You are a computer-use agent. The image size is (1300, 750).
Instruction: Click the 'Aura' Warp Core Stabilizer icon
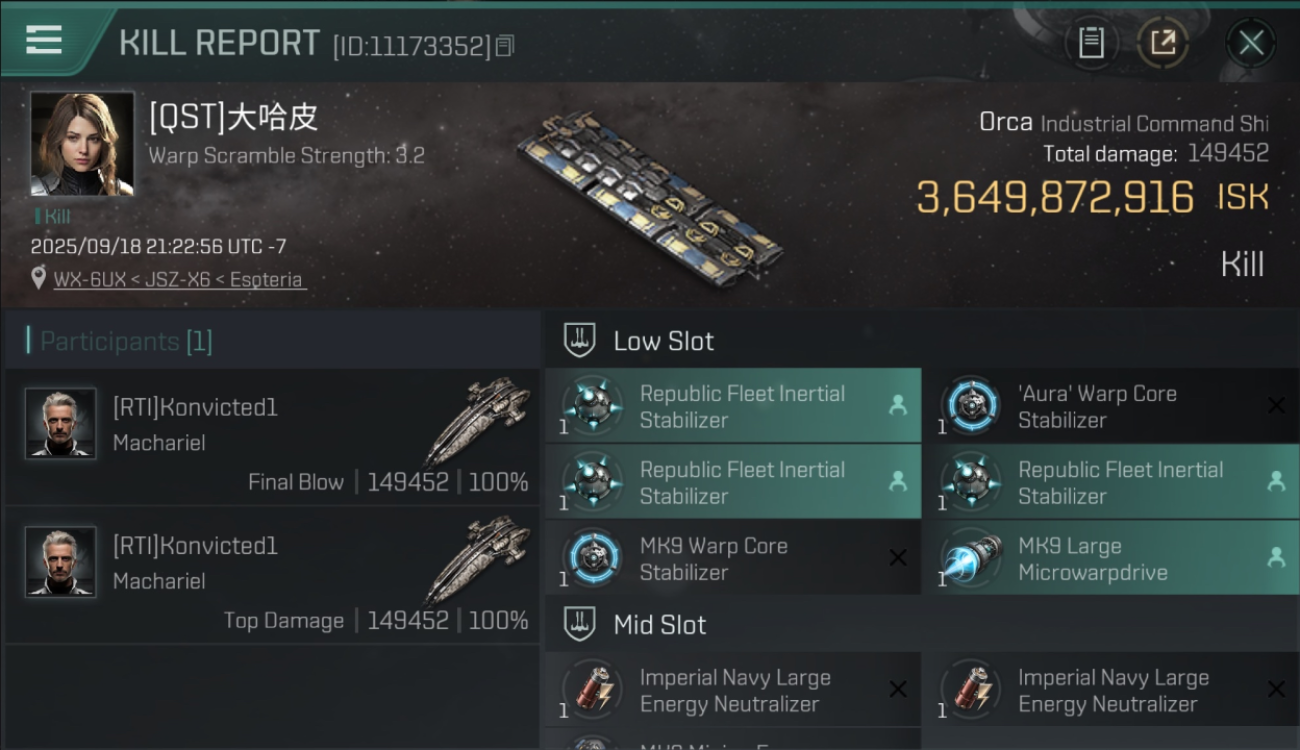[971, 406]
